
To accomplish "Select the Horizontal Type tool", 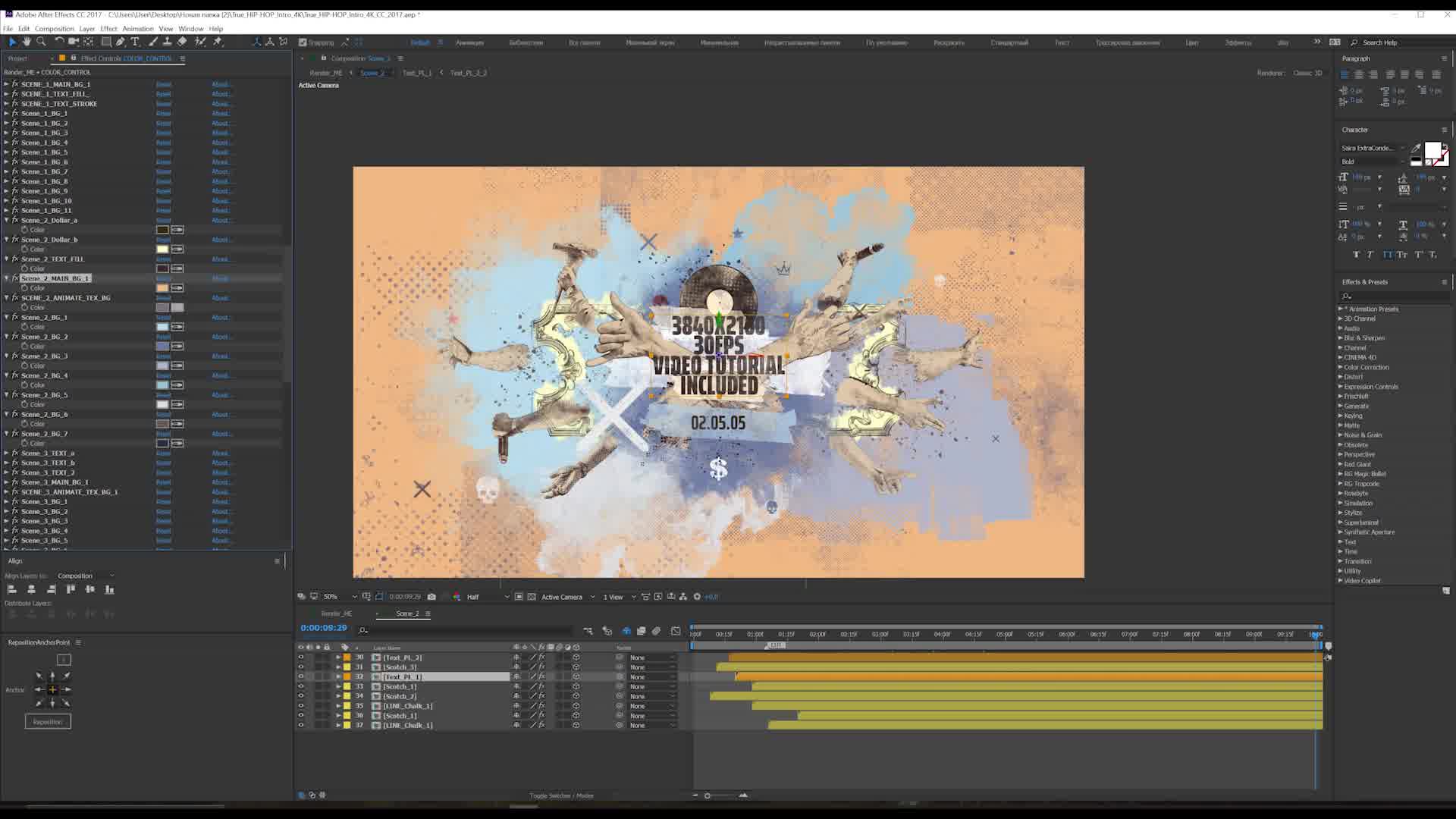I will point(136,42).
